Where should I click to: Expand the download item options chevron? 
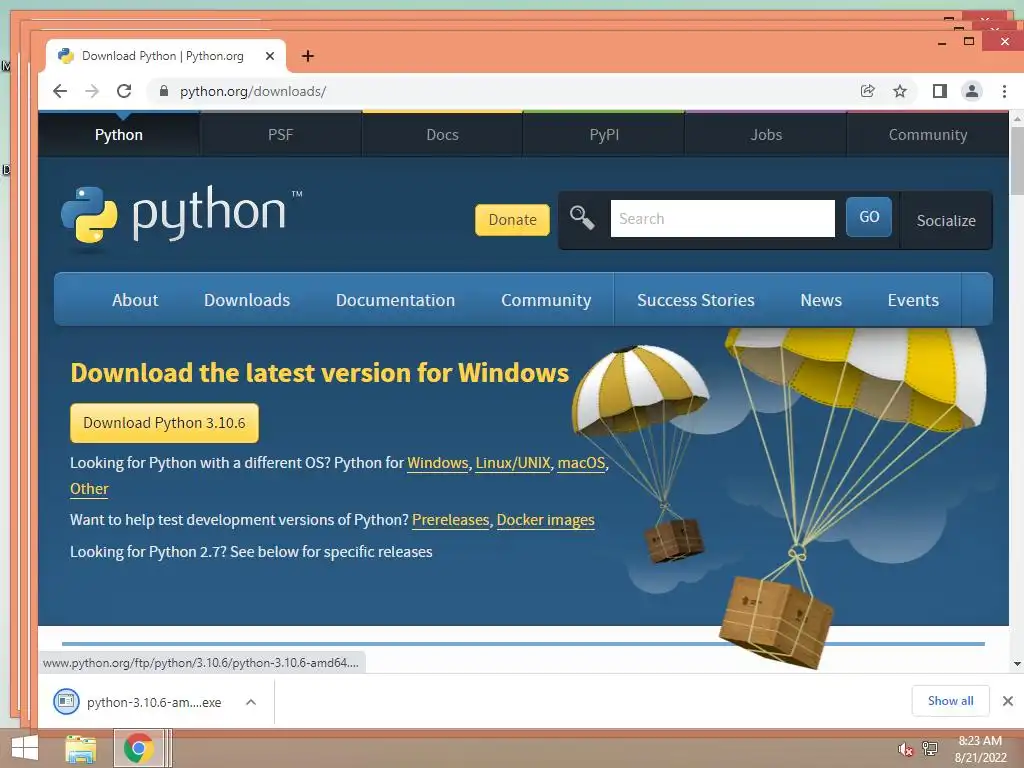tap(251, 702)
